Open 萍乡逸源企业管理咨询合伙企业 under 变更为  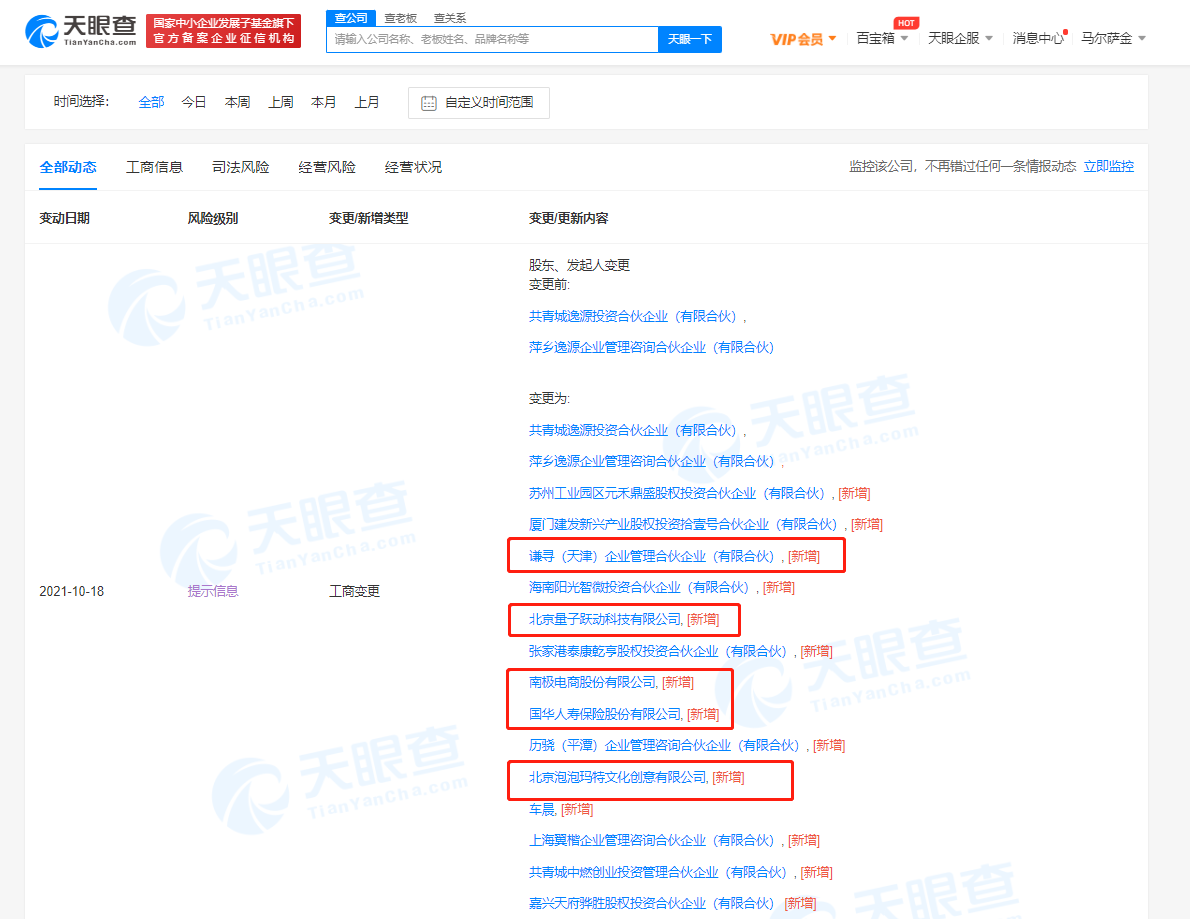click(x=652, y=461)
